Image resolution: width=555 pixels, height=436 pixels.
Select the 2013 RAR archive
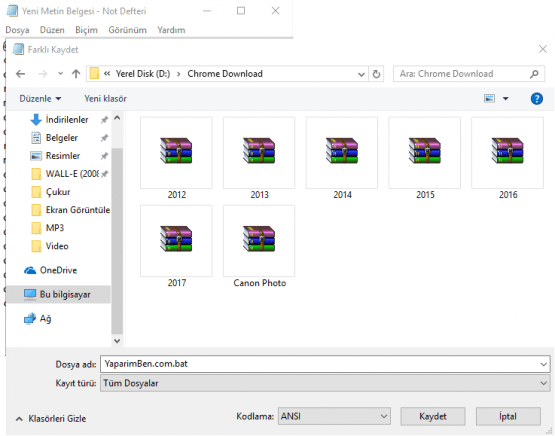tap(259, 159)
